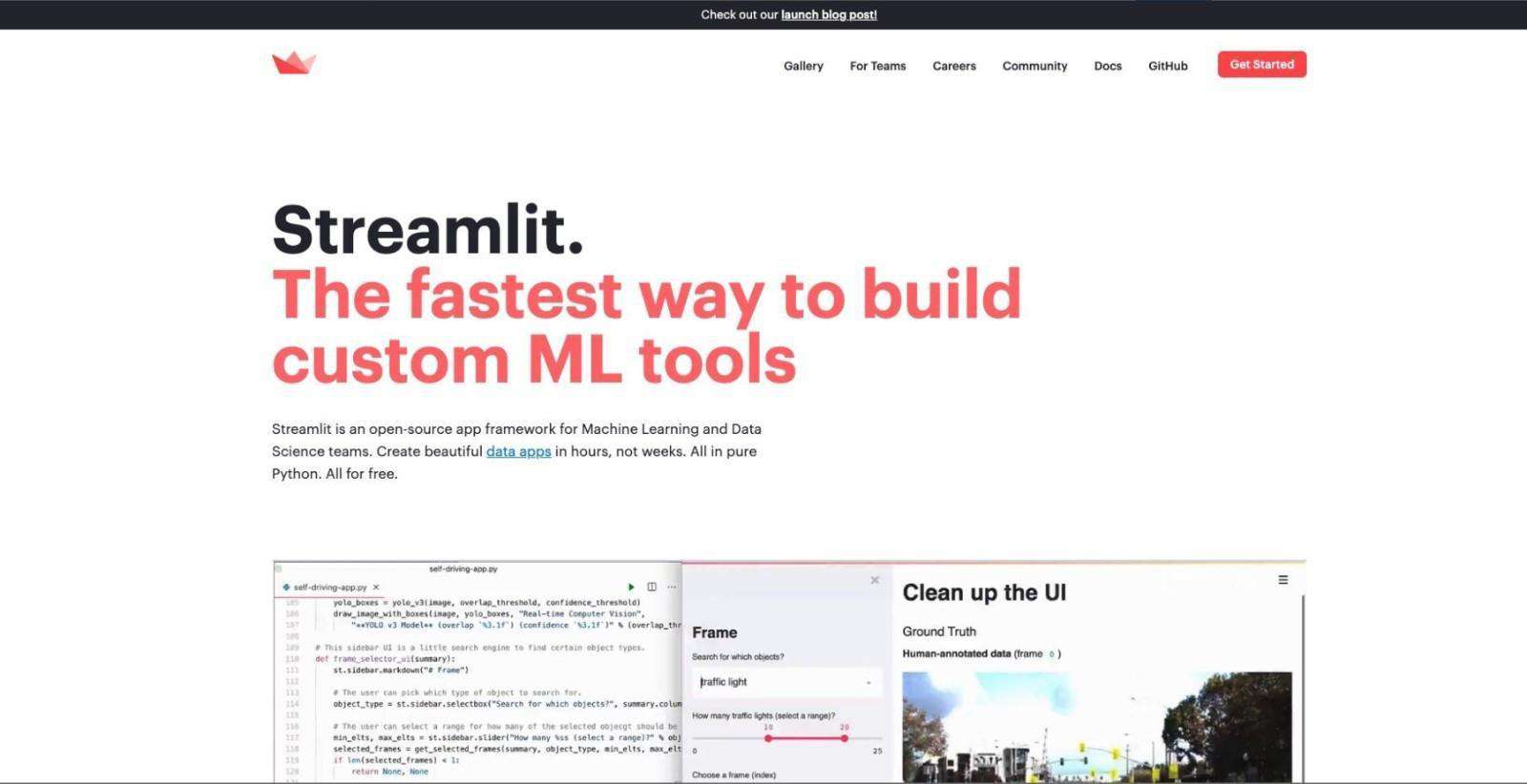Click Python file icon on self-driving-app.py tab

point(286,588)
